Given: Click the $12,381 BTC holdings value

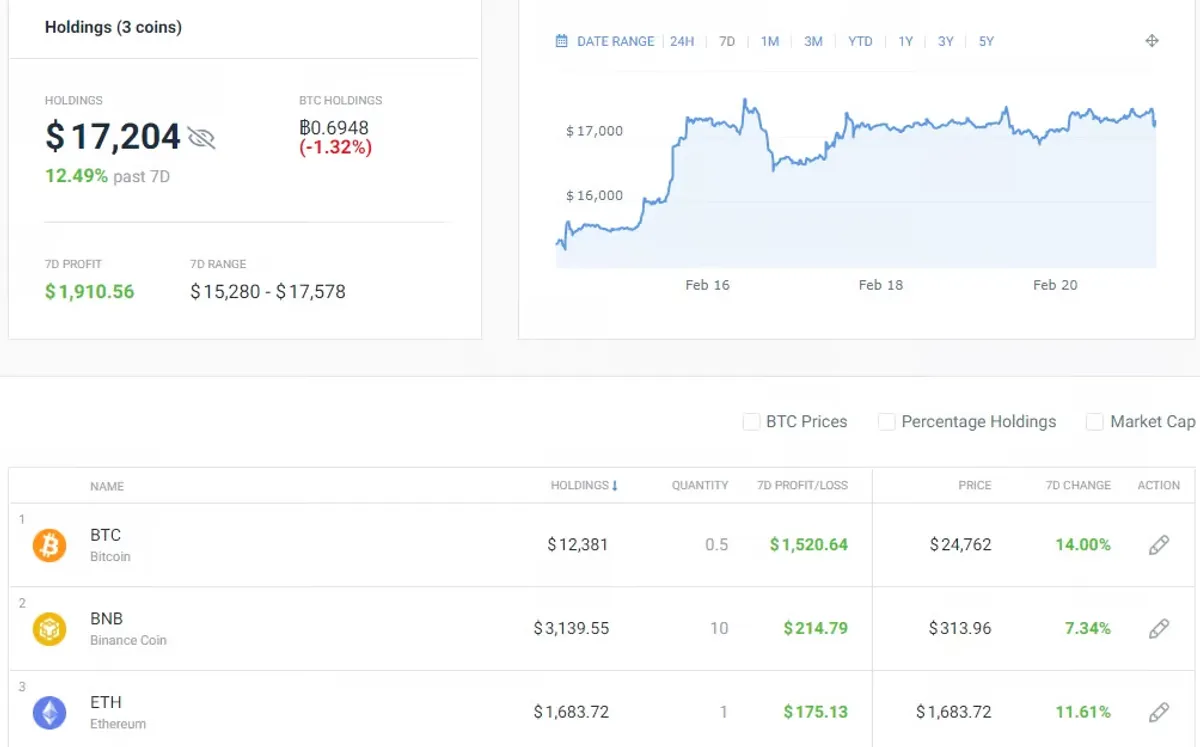Looking at the screenshot, I should coord(577,545).
